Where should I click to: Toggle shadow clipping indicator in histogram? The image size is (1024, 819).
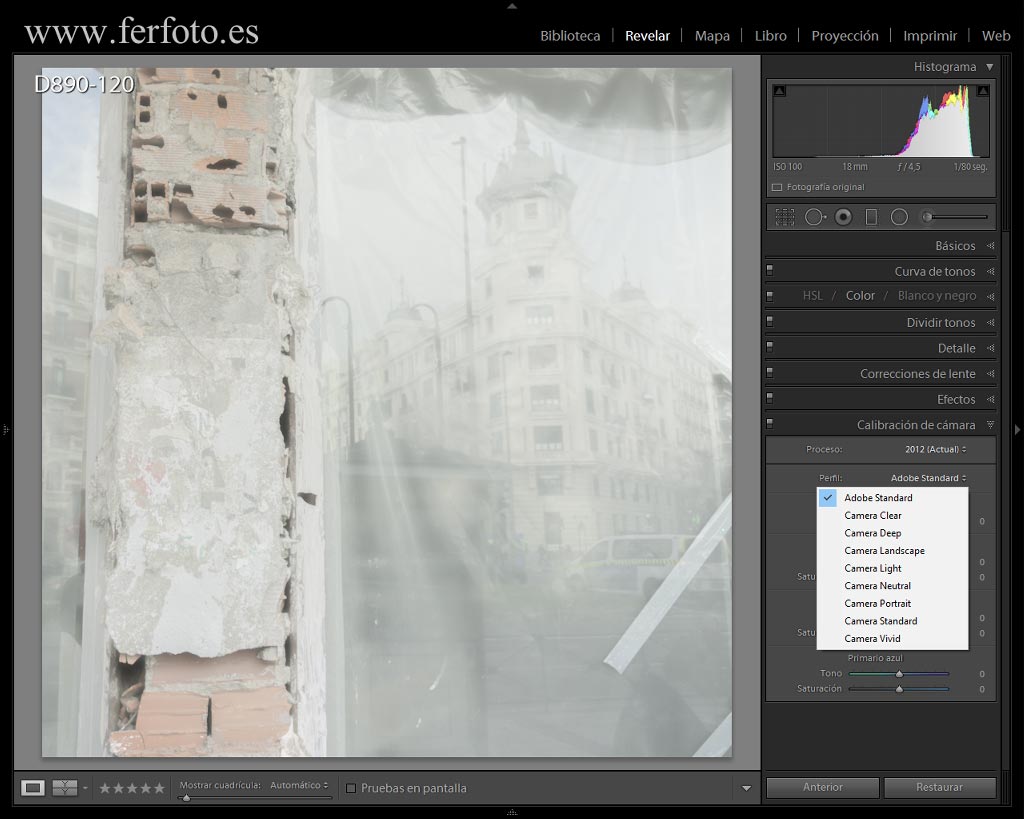pyautogui.click(x=779, y=91)
